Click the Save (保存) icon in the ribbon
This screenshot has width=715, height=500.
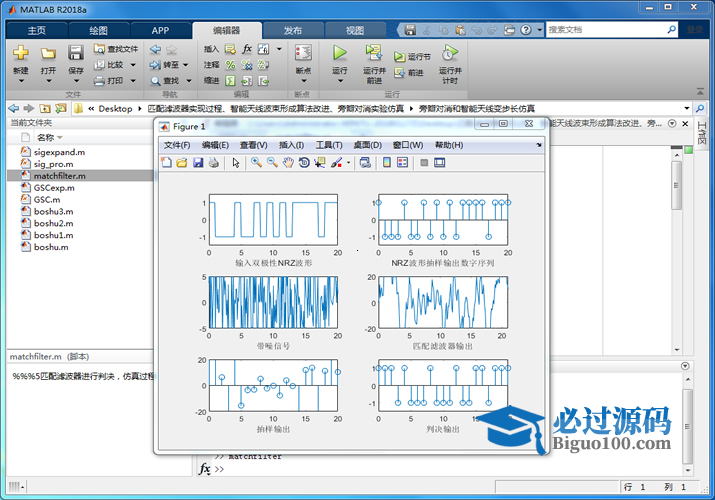tap(76, 53)
